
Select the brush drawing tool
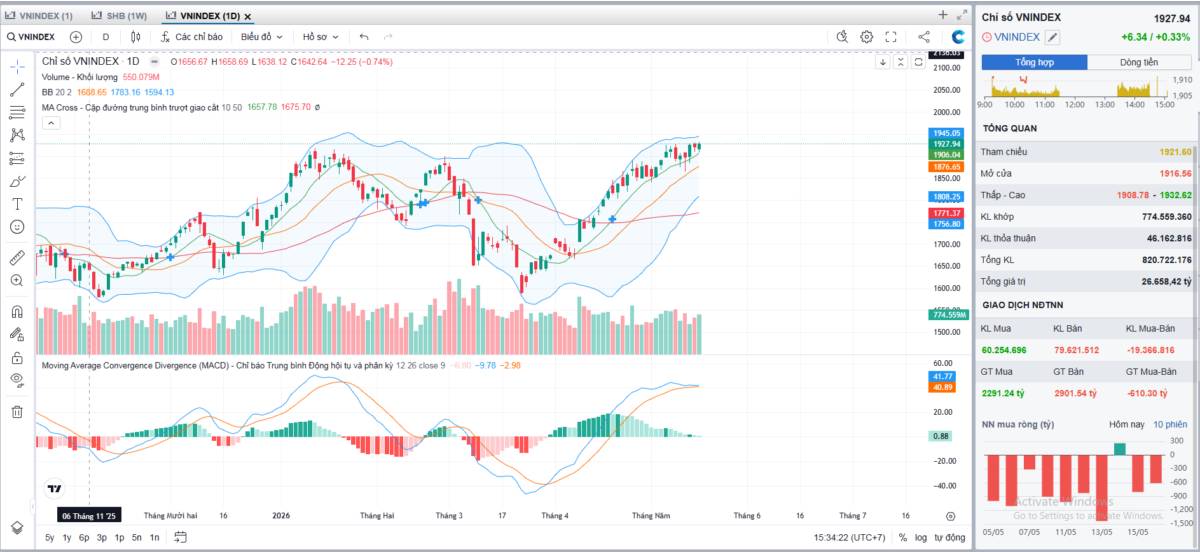[x=17, y=181]
